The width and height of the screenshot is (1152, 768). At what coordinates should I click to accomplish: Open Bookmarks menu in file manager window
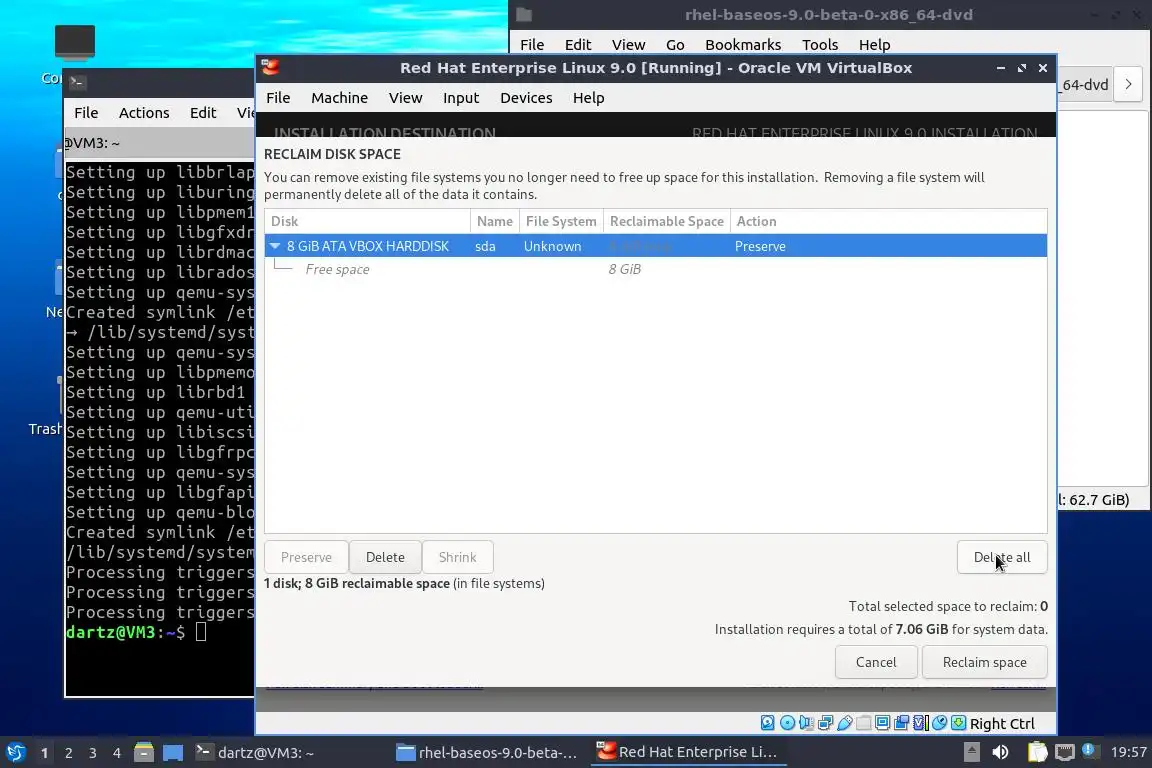click(x=743, y=45)
